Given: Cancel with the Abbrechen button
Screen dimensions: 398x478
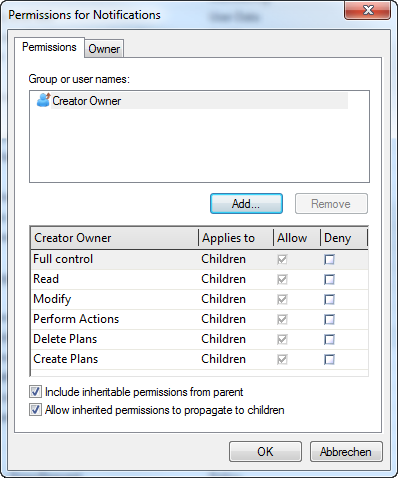Looking at the screenshot, I should point(346,452).
